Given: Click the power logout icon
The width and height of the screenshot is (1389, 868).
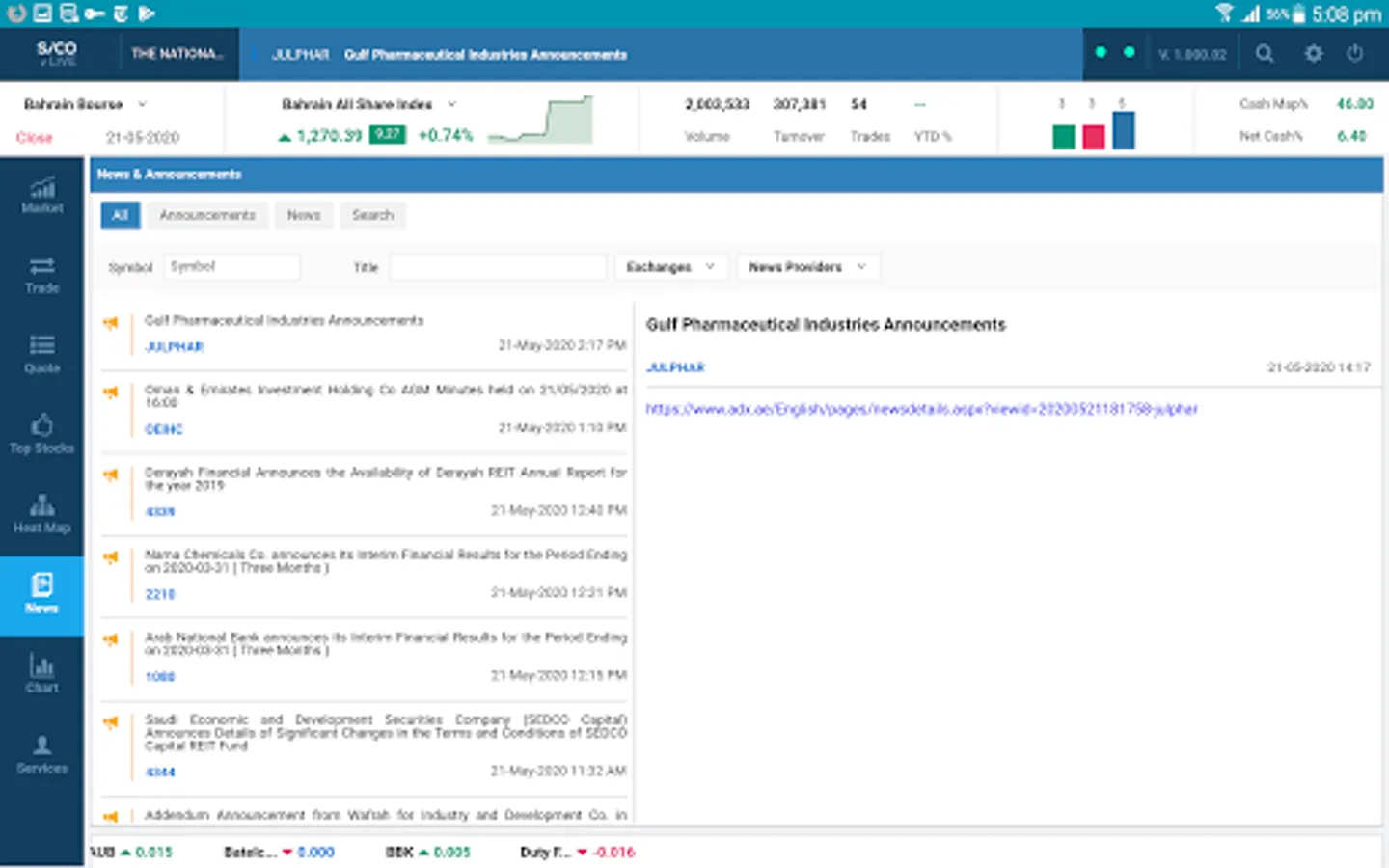Looking at the screenshot, I should [1355, 54].
